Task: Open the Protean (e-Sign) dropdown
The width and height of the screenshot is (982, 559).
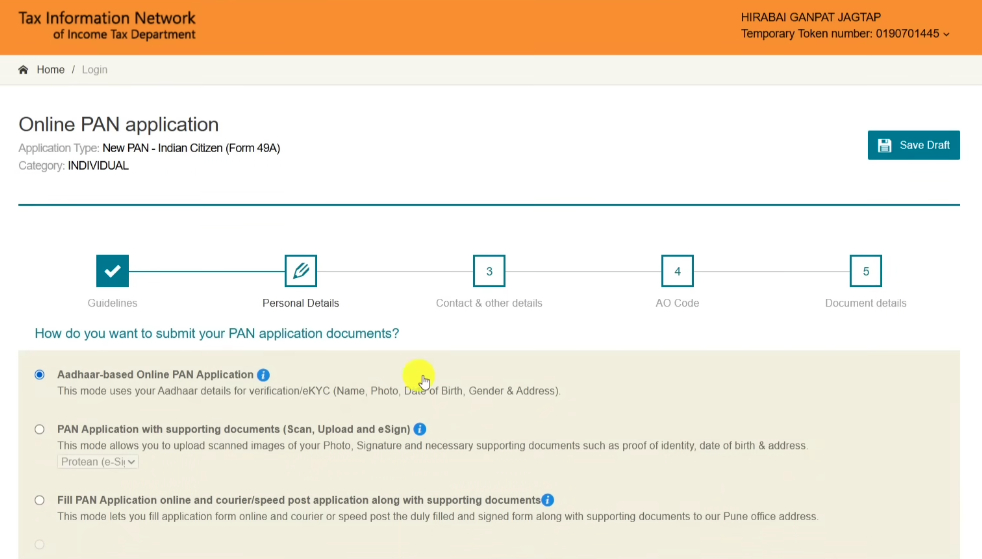Action: click(x=98, y=462)
